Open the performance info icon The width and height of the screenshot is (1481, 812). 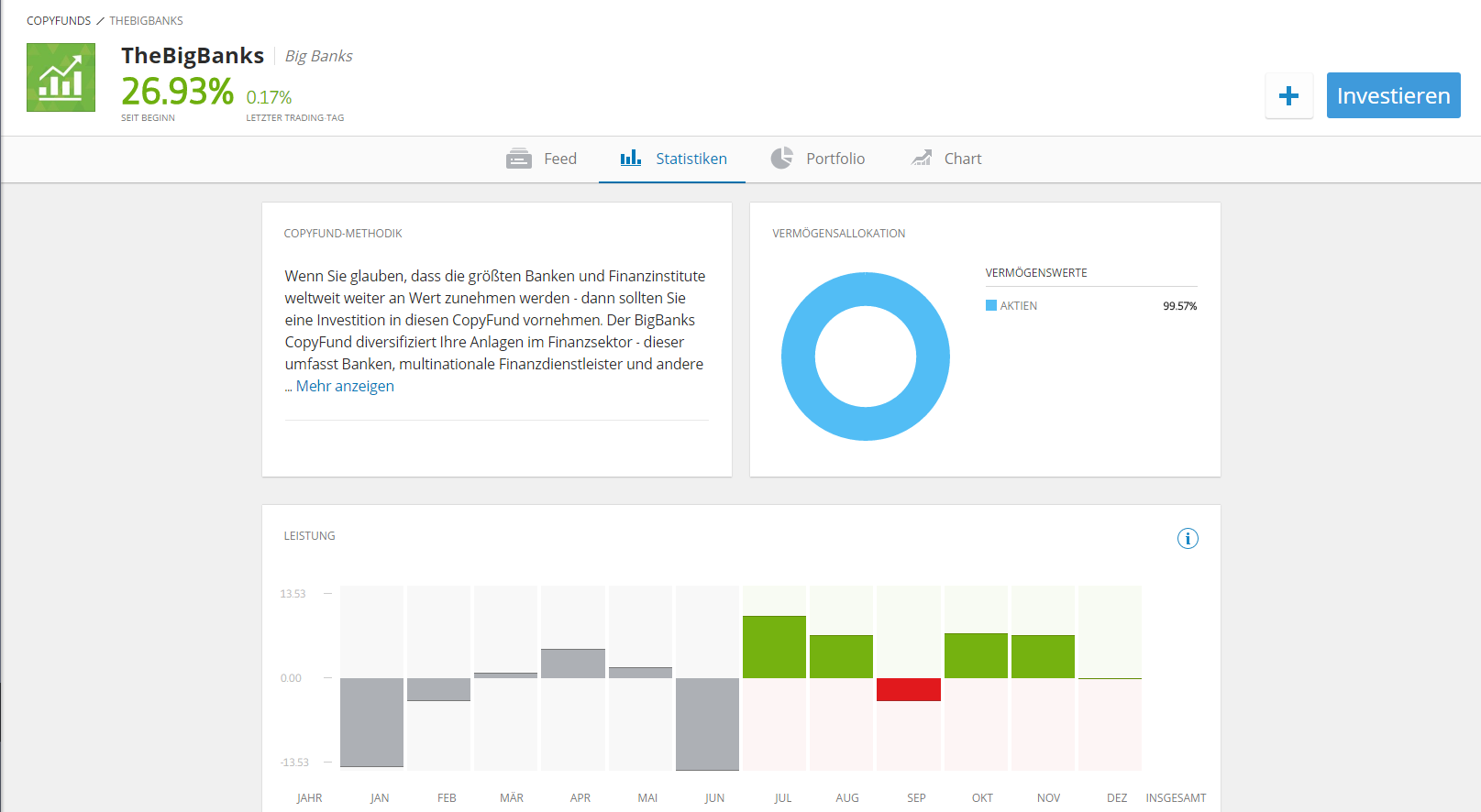tap(1188, 538)
